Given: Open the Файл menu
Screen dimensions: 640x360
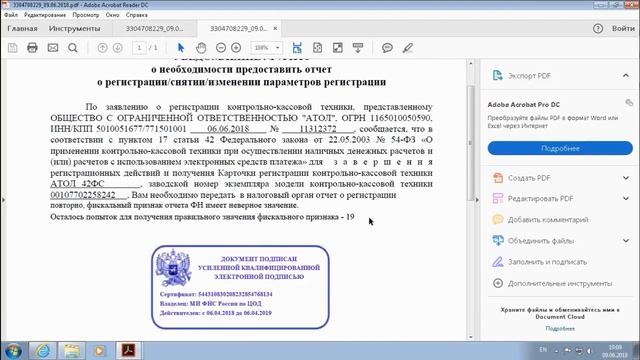Looking at the screenshot, I should click(11, 15).
